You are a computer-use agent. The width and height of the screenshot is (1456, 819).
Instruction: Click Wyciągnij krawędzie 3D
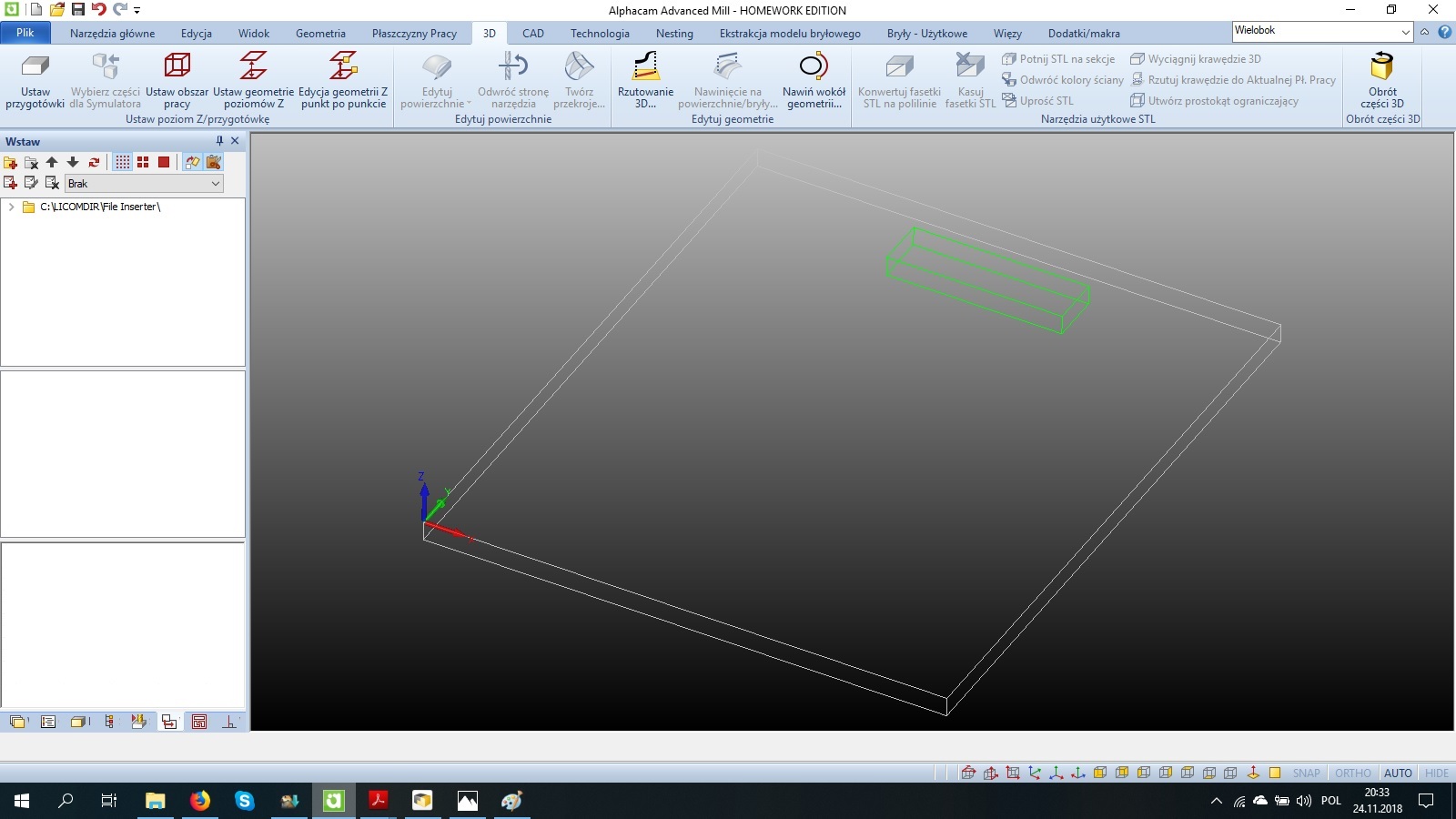click(1196, 59)
